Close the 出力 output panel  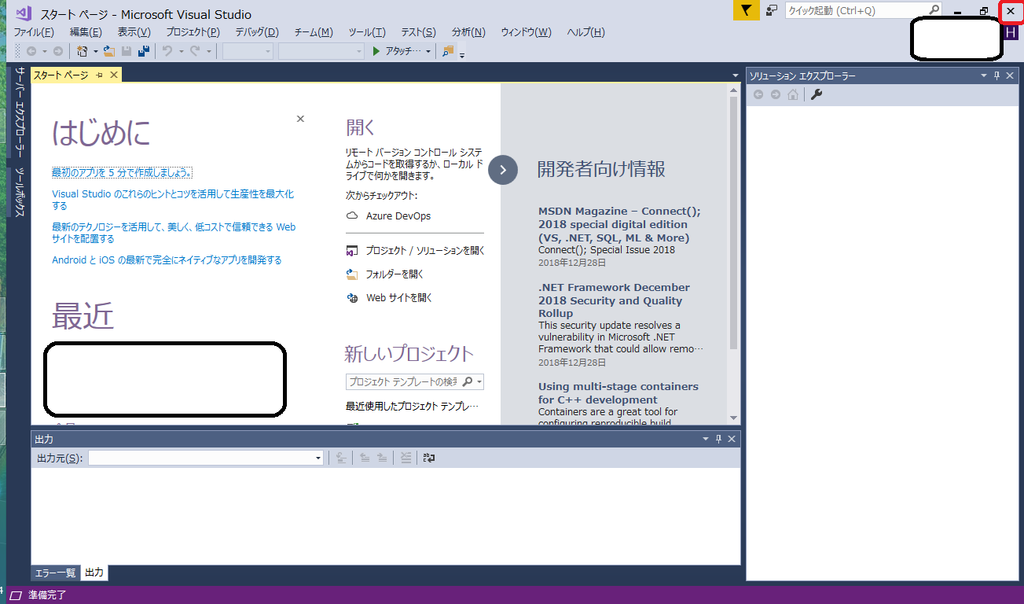click(x=731, y=439)
